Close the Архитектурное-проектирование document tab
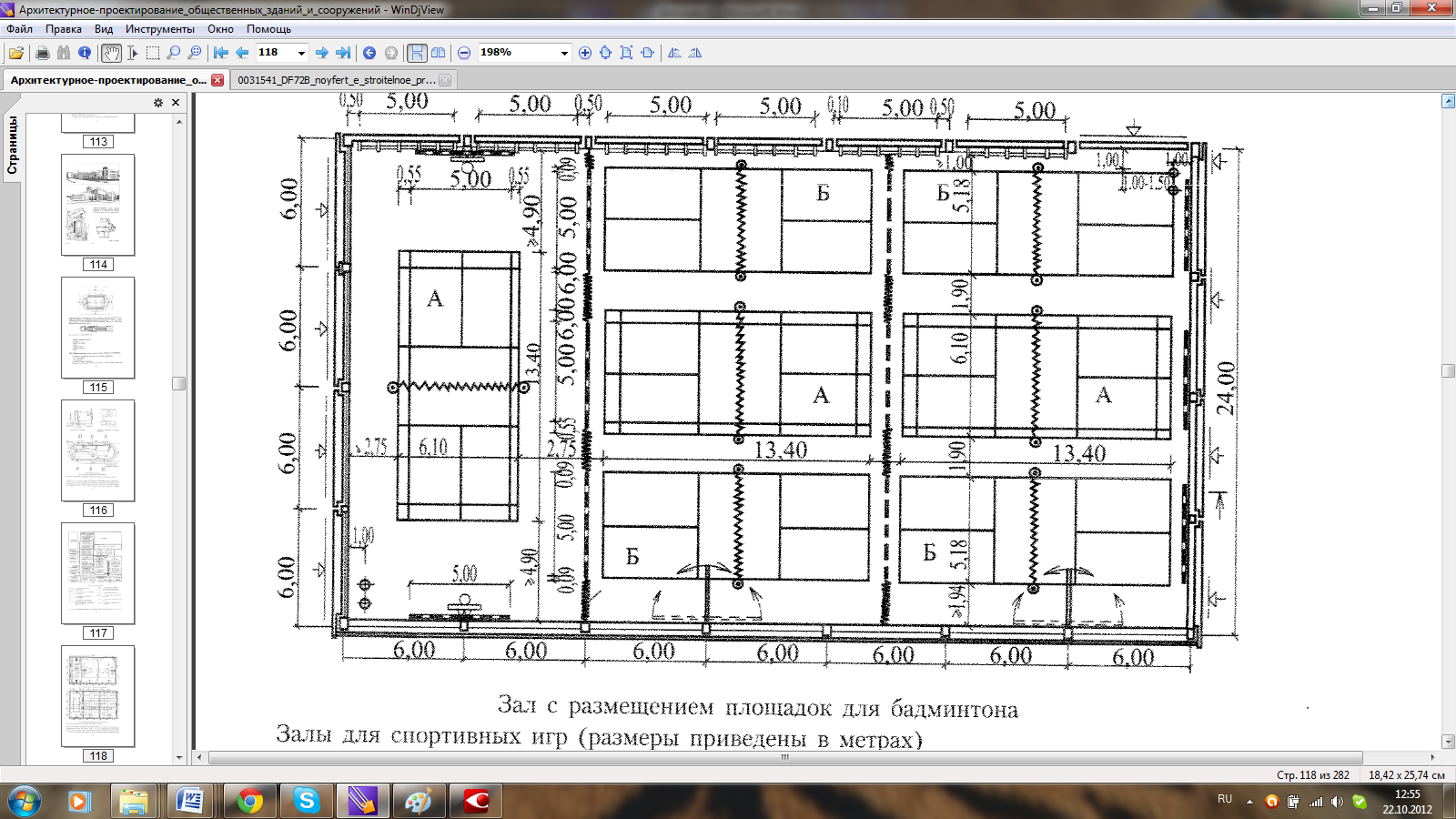Image resolution: width=1456 pixels, height=819 pixels. [217, 80]
